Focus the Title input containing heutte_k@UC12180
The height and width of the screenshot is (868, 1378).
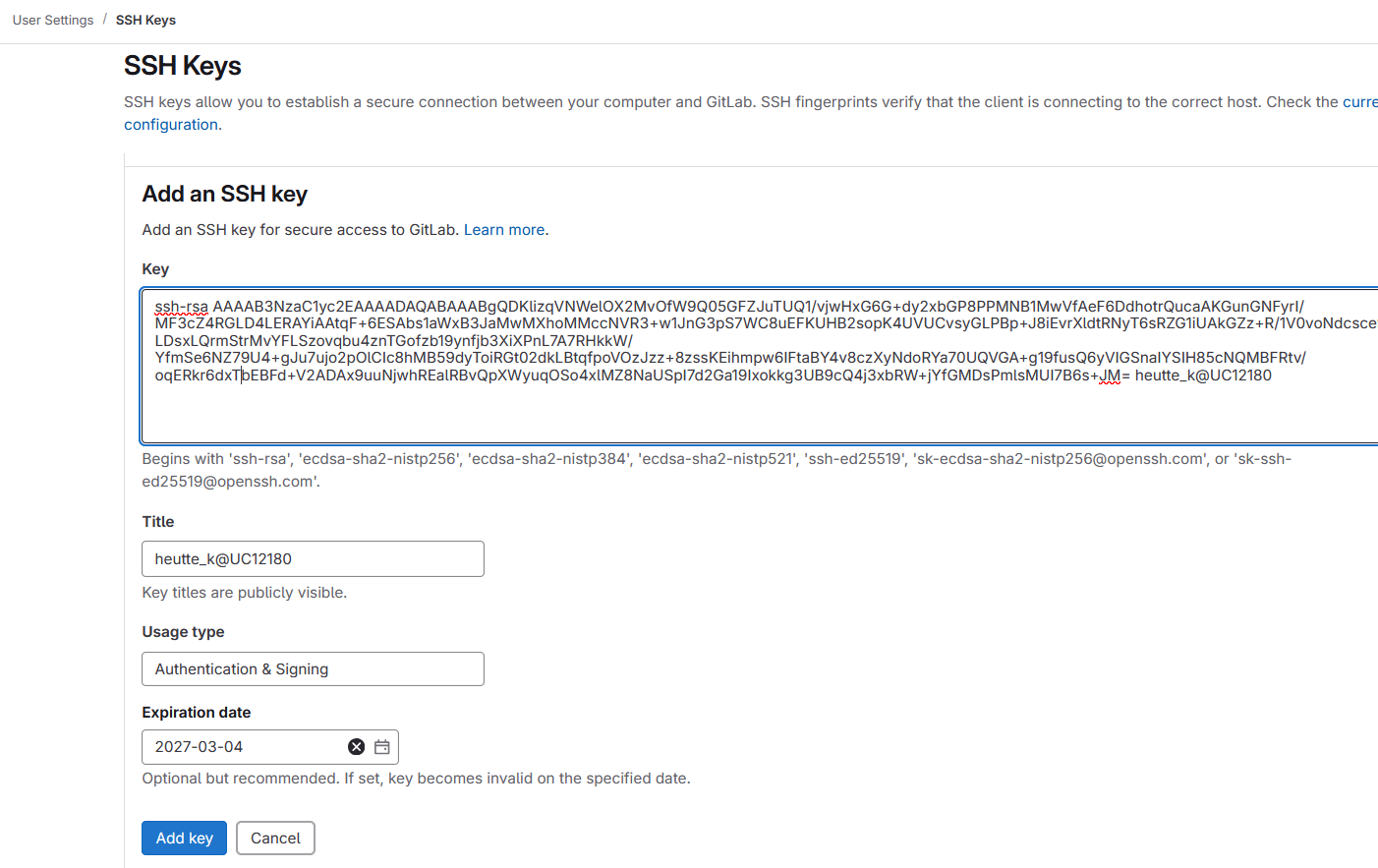313,558
